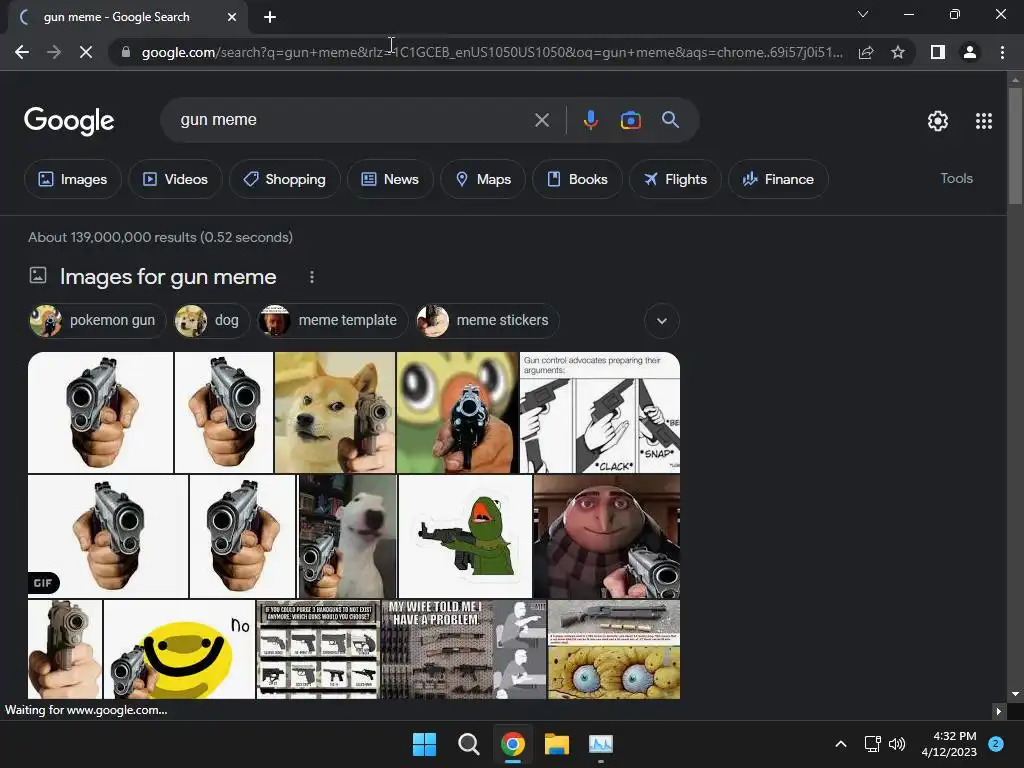Switch to Flights results

pos(675,179)
